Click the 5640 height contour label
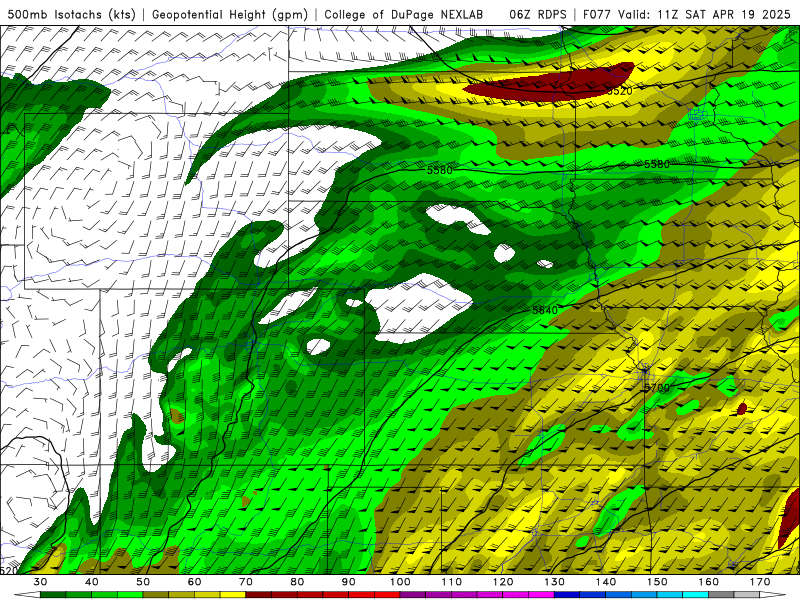The height and width of the screenshot is (600, 800). [544, 310]
